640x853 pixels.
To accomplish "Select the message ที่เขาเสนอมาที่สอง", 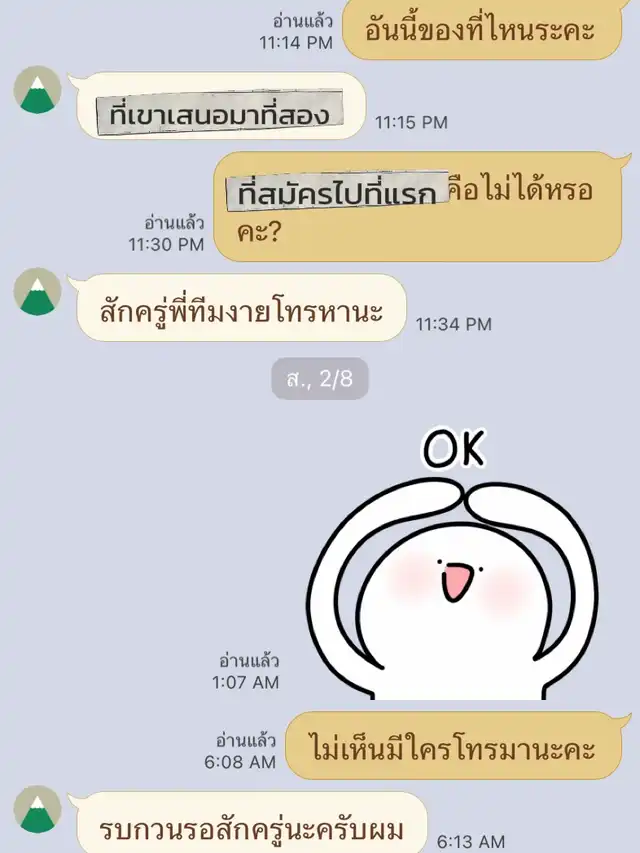I will [x=220, y=114].
